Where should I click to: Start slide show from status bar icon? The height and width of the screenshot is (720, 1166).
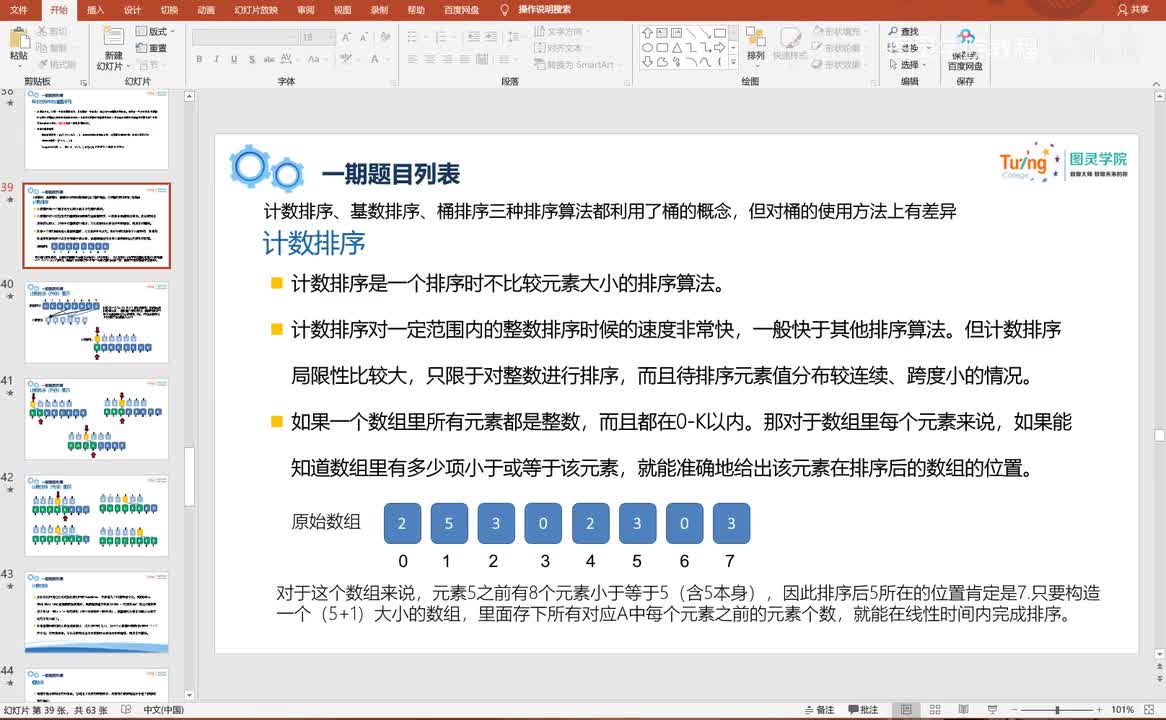pyautogui.click(x=992, y=710)
